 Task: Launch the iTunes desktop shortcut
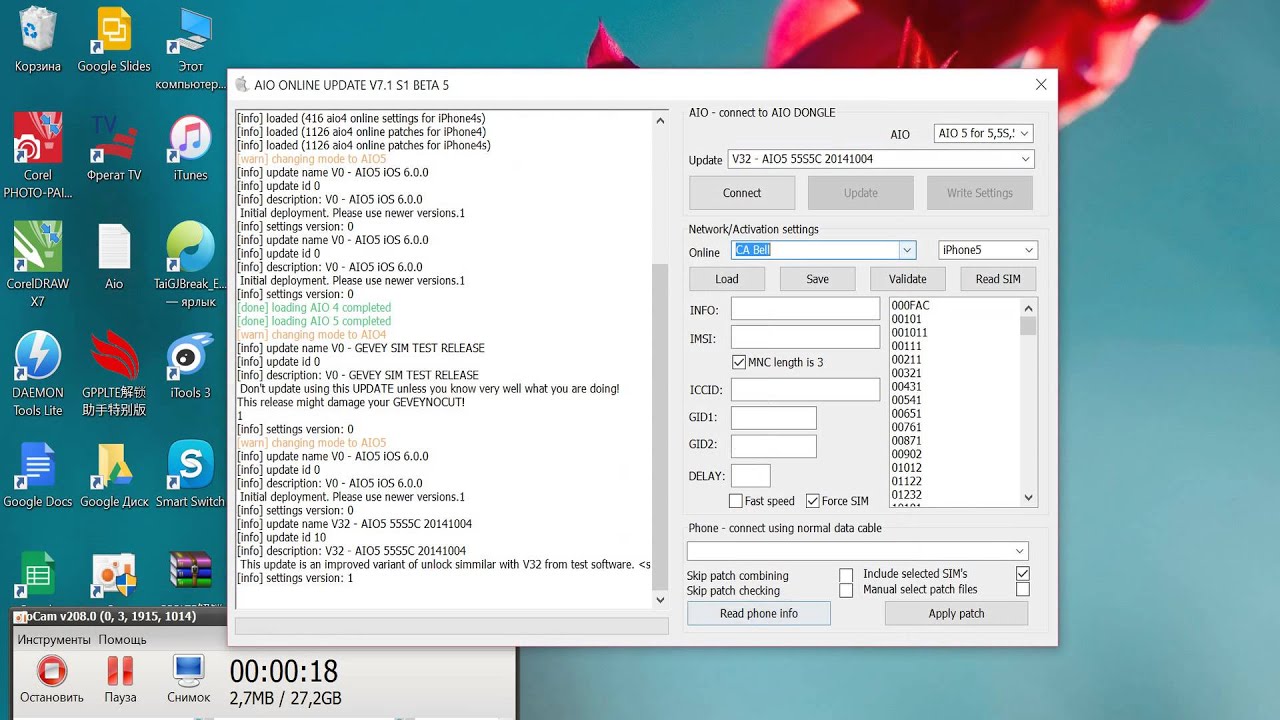coord(190,148)
